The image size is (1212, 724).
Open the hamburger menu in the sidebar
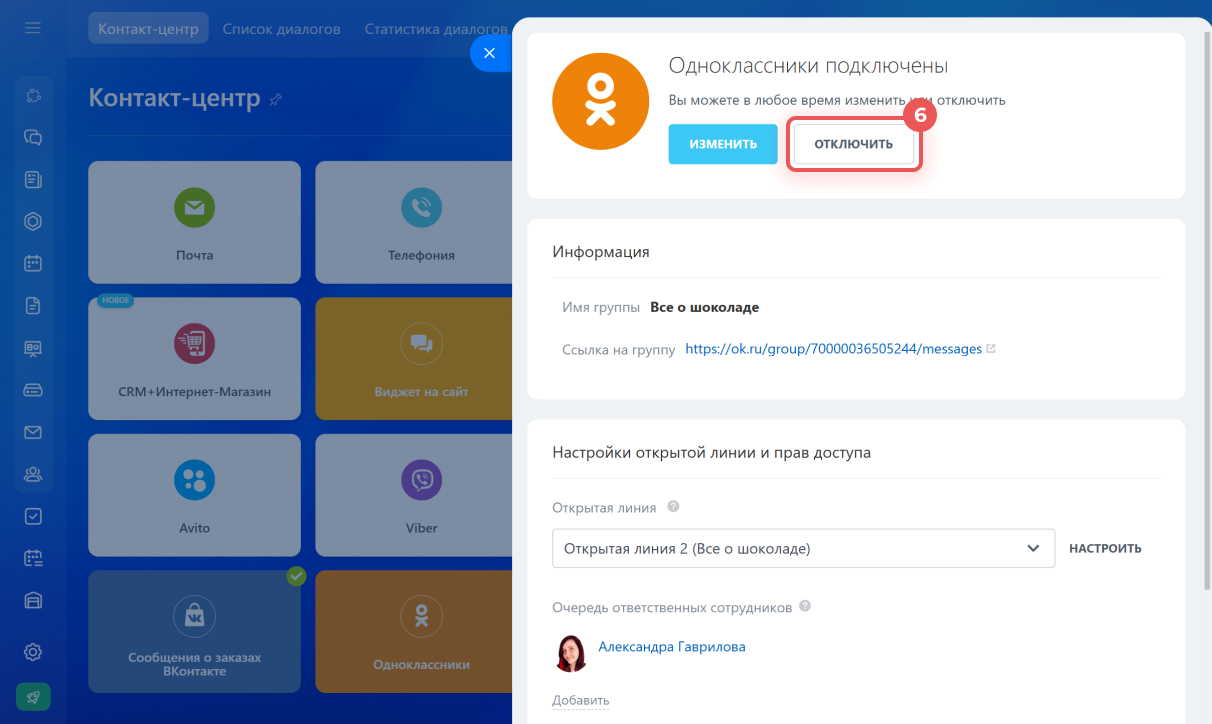click(33, 28)
